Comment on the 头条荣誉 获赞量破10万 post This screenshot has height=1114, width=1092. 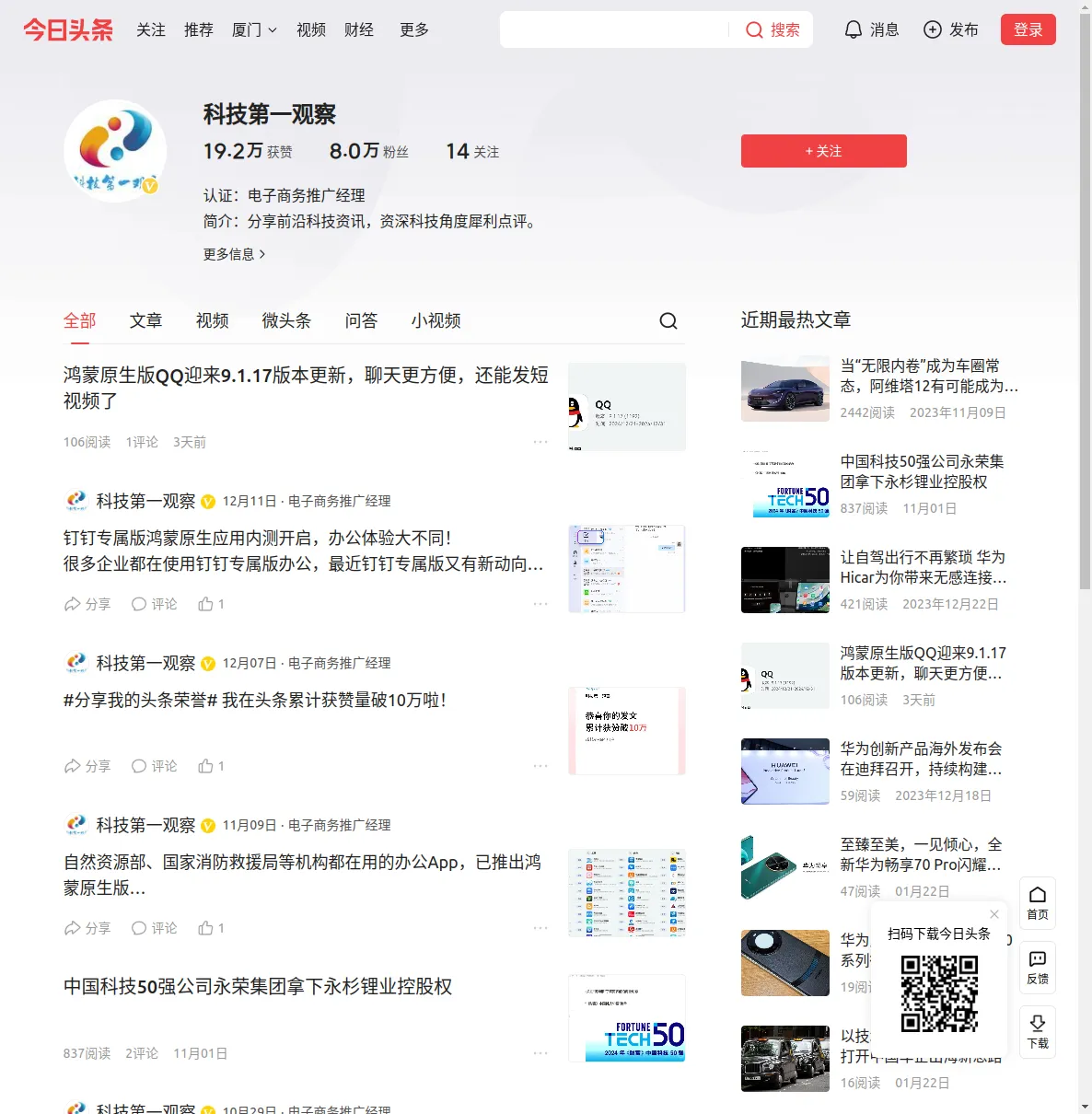click(154, 766)
